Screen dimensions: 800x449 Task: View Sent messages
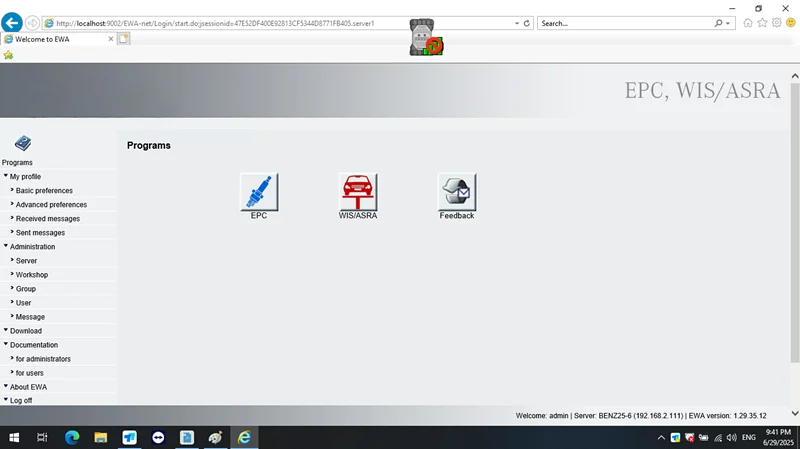(40, 233)
